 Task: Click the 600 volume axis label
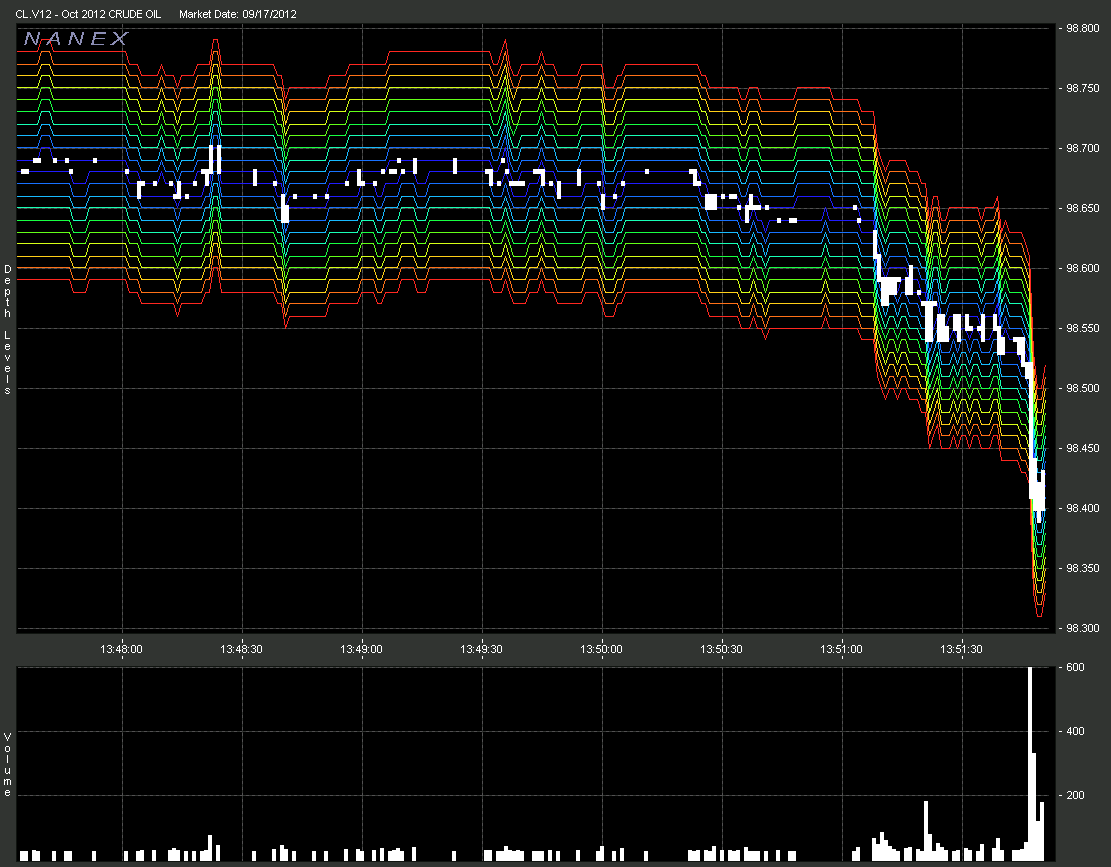coord(1074,668)
